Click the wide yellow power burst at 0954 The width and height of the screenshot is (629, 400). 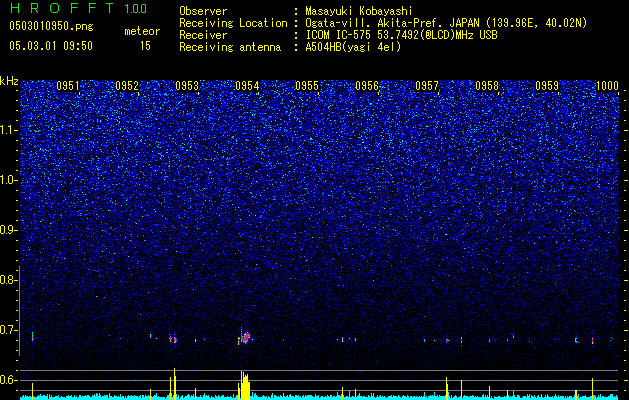coord(244,385)
